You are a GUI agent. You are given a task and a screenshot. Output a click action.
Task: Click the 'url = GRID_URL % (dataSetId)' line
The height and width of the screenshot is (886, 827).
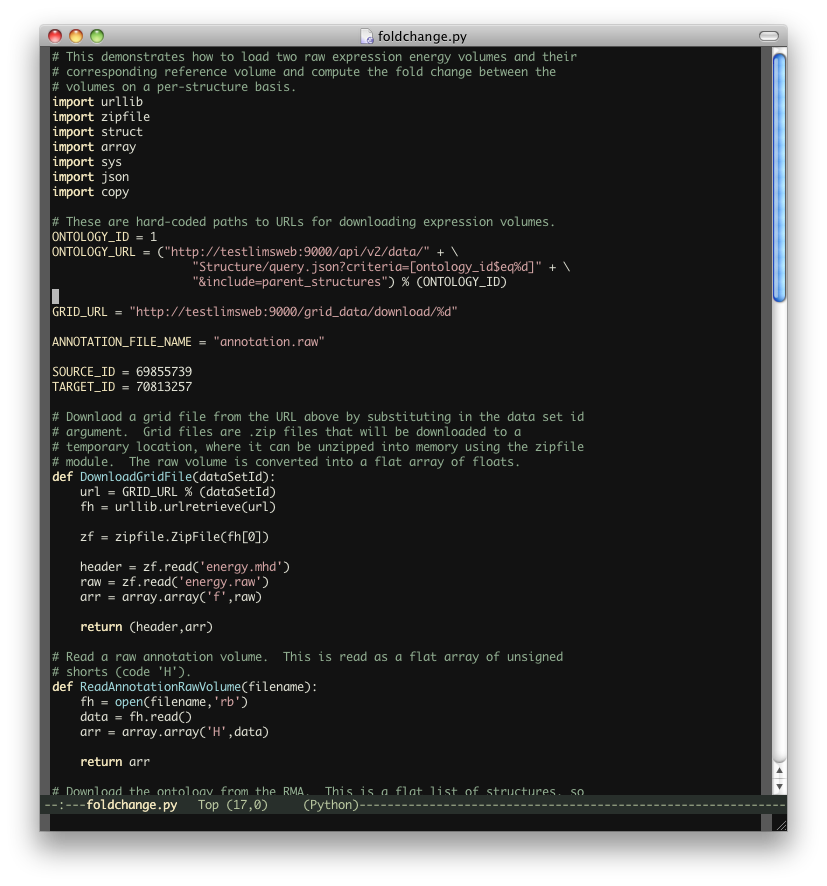(178, 492)
